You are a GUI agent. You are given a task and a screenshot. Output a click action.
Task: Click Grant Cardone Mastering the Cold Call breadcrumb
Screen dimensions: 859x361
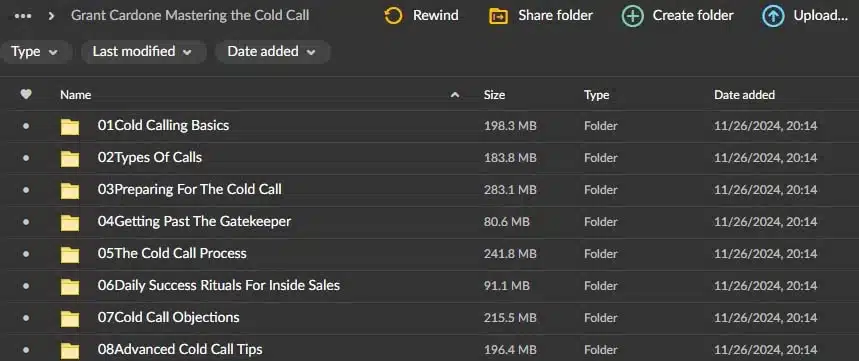[x=190, y=15]
